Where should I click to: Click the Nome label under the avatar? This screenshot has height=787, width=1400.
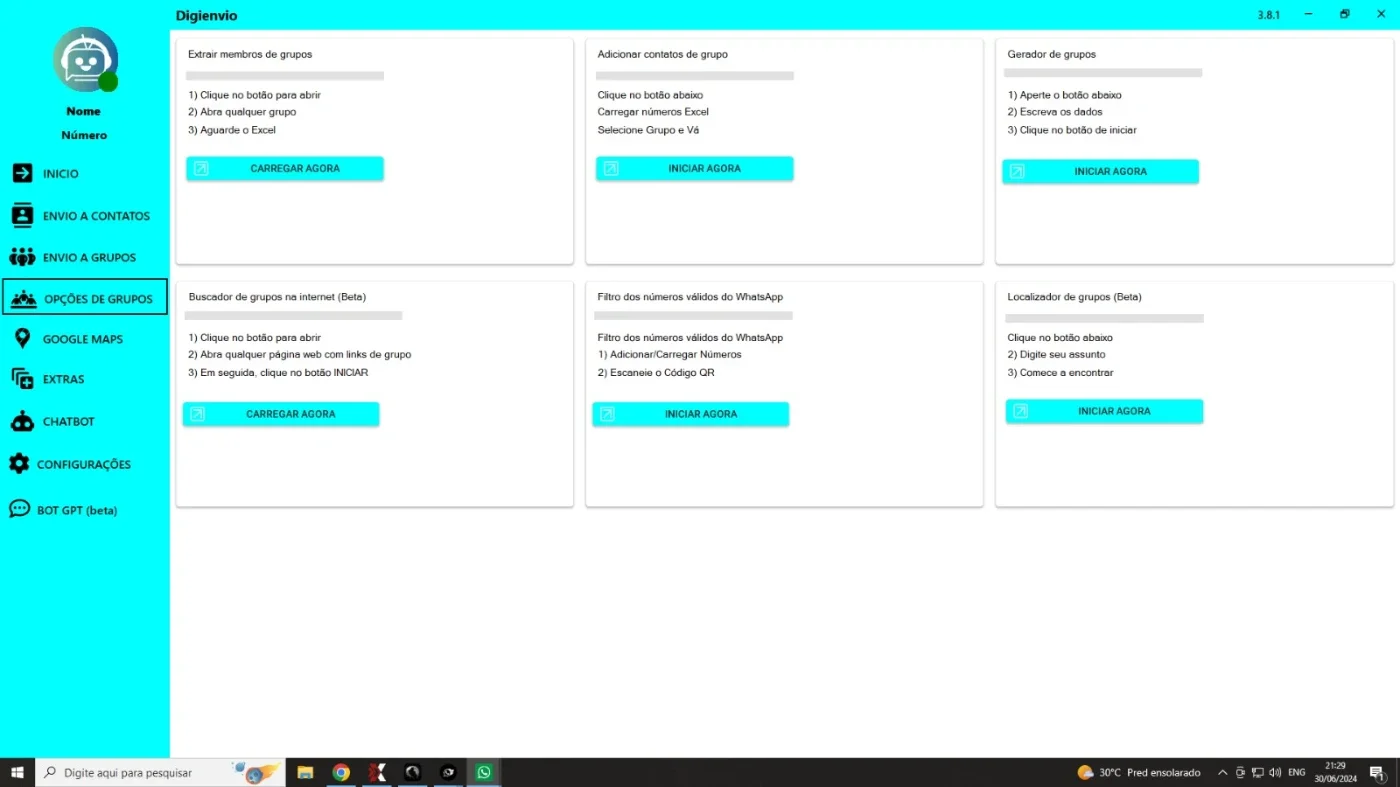[x=84, y=111]
